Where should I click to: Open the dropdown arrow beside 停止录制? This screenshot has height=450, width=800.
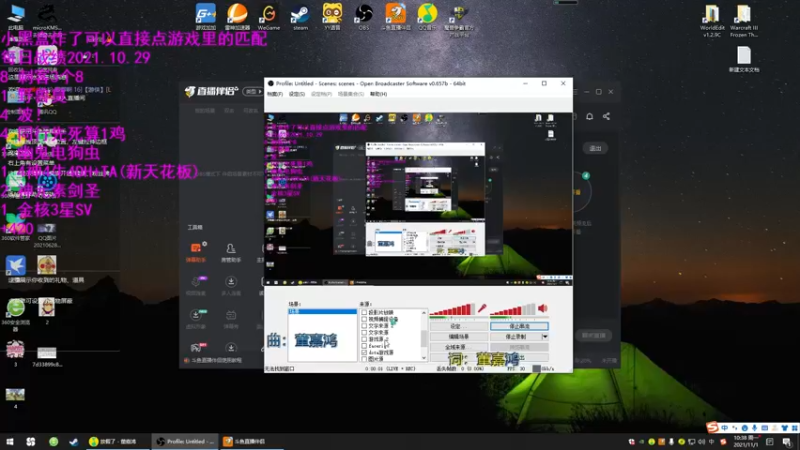click(x=545, y=337)
